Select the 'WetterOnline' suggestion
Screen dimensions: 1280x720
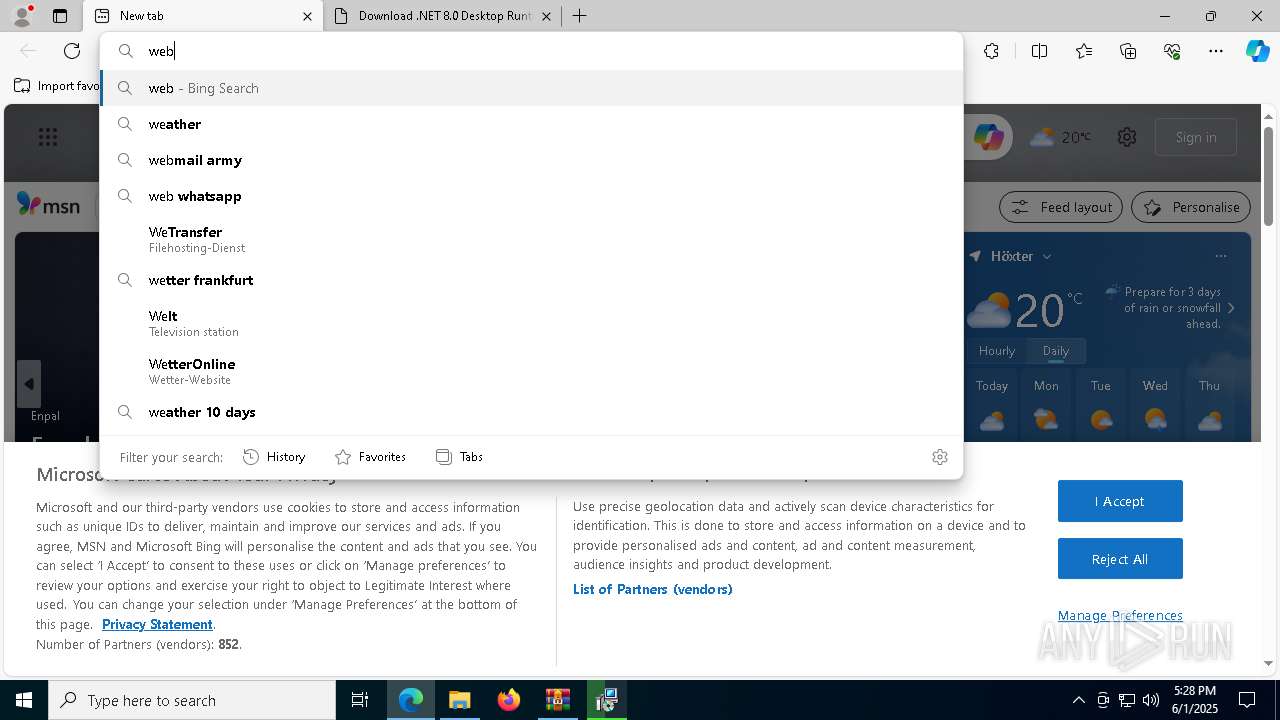point(531,371)
